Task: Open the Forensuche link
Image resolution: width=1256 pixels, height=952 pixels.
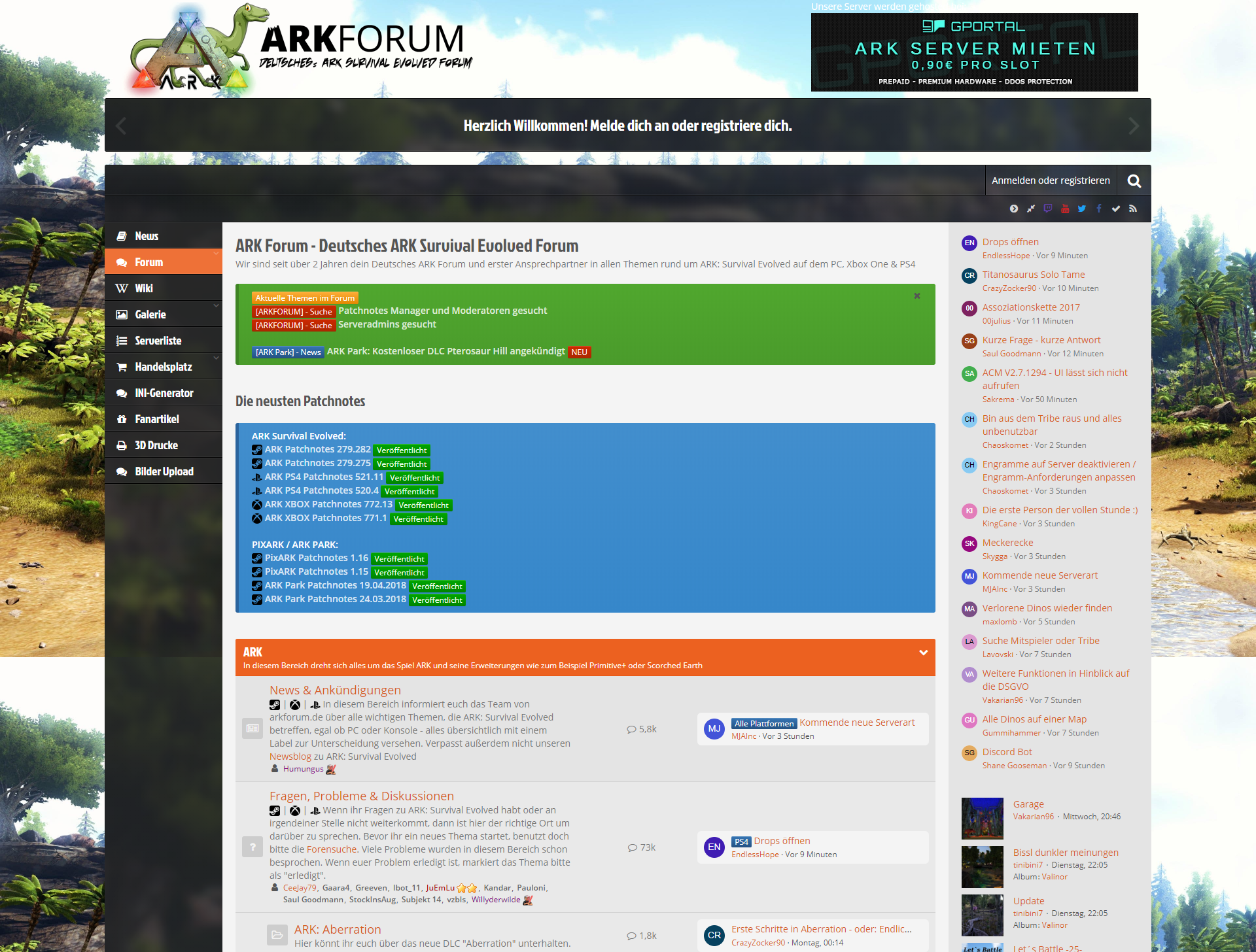Action: 332,849
